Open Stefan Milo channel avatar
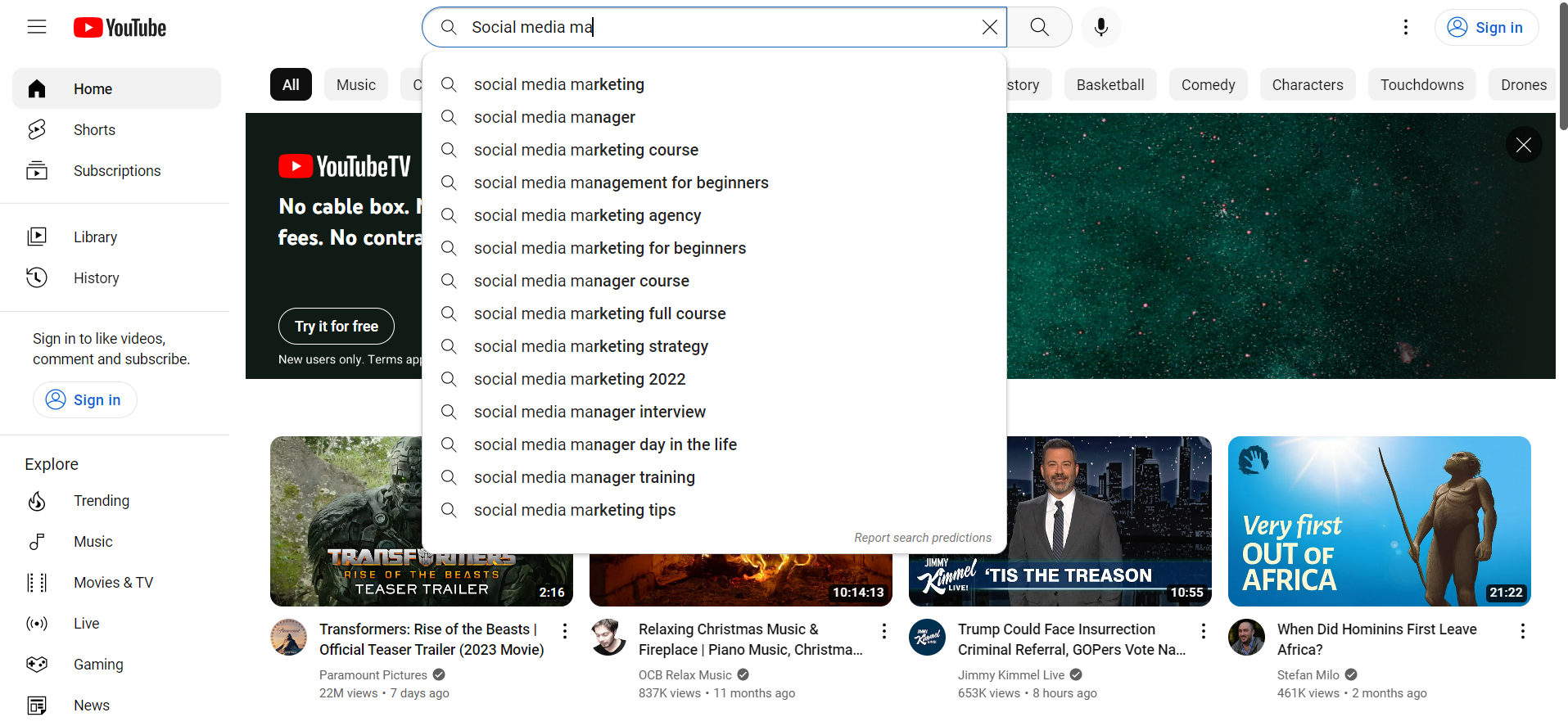1568x726 pixels. tap(1247, 638)
